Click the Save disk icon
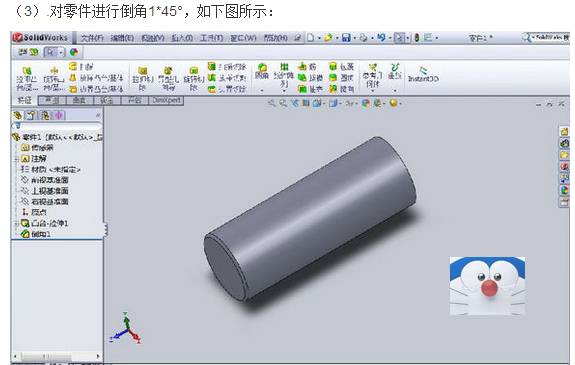Viewport: 575px width, 365px height. coord(346,37)
